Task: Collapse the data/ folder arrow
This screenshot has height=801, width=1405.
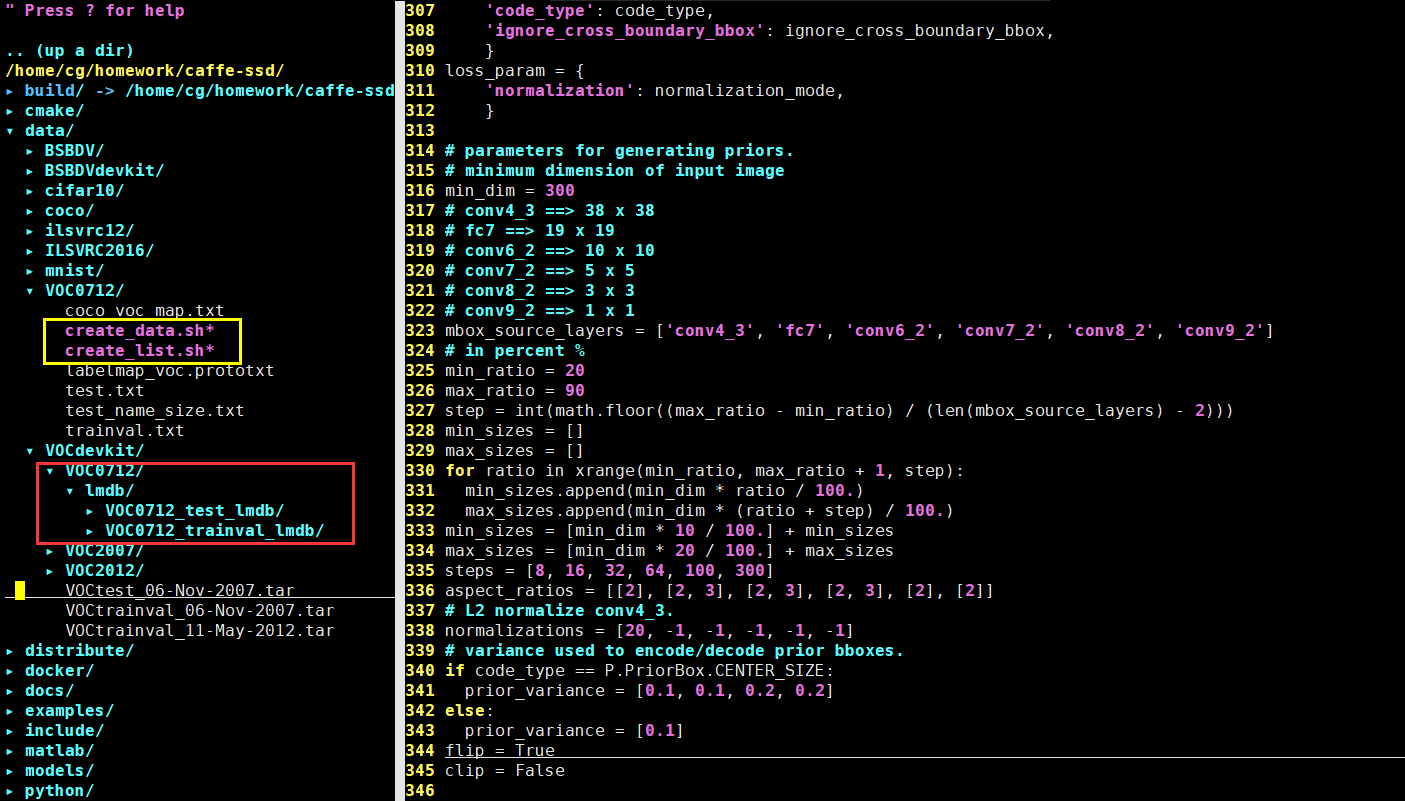Action: coord(10,131)
